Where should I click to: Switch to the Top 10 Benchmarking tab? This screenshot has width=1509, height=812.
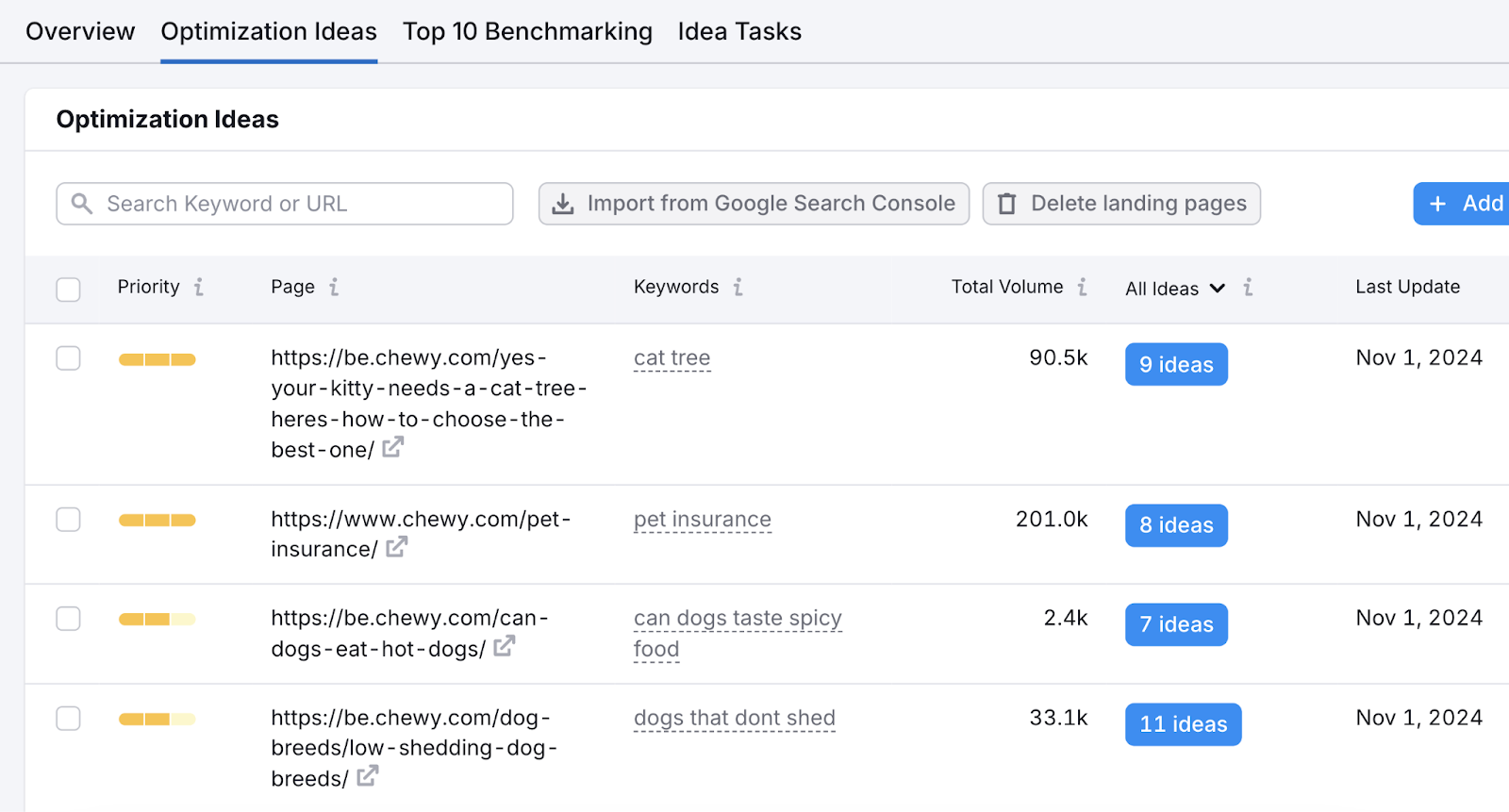527,32
